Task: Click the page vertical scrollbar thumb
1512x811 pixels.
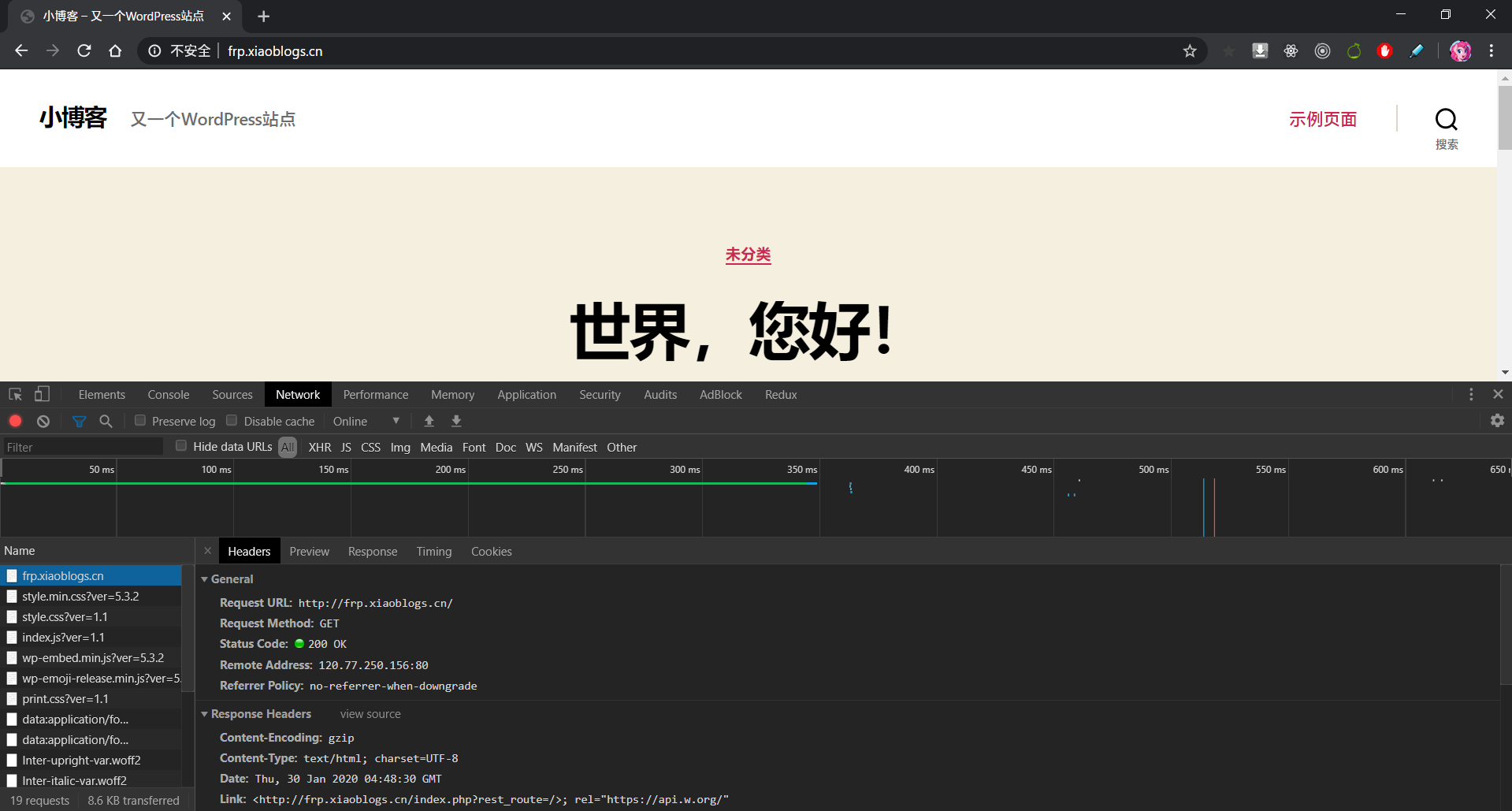Action: pos(1505,117)
